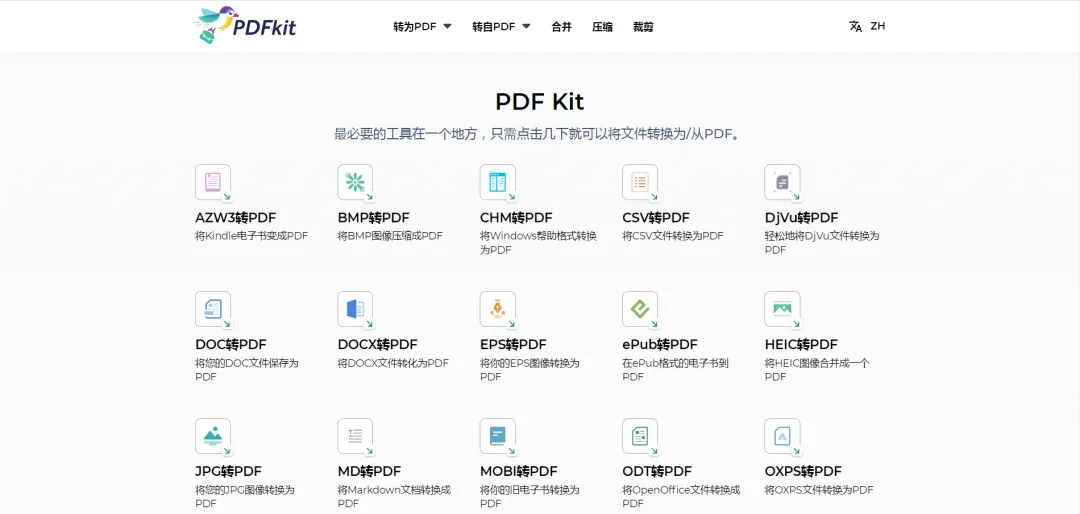
Task: Click the PDFkit bird logo
Action: [245, 26]
